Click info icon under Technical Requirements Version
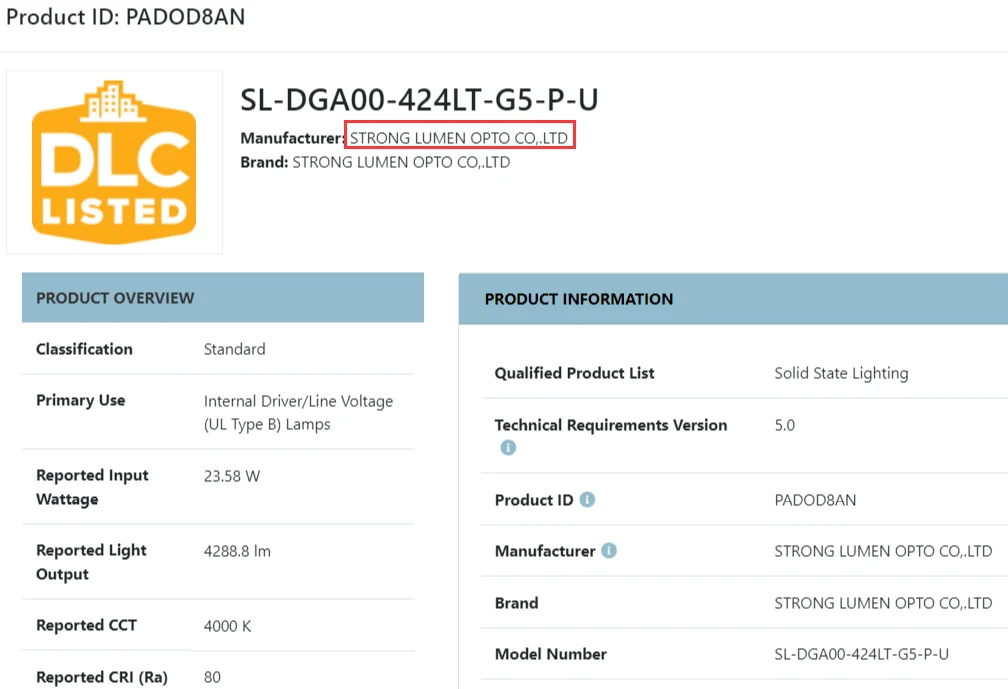1008x689 pixels. coord(508,448)
